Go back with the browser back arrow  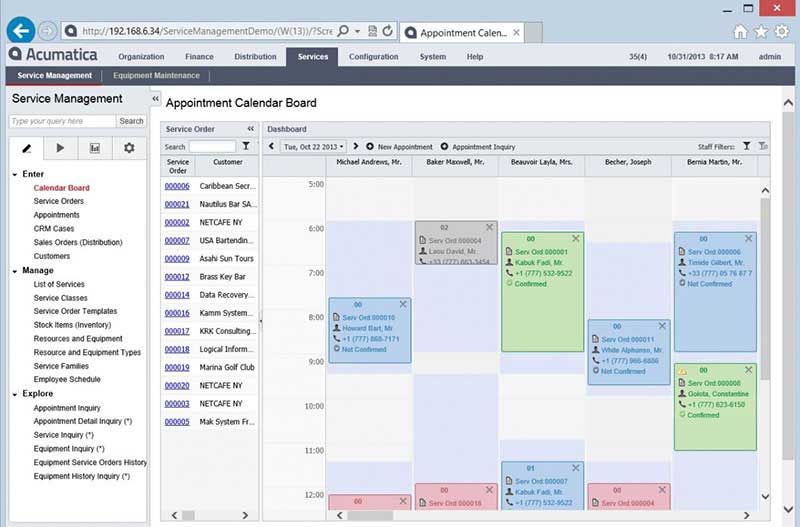(21, 31)
